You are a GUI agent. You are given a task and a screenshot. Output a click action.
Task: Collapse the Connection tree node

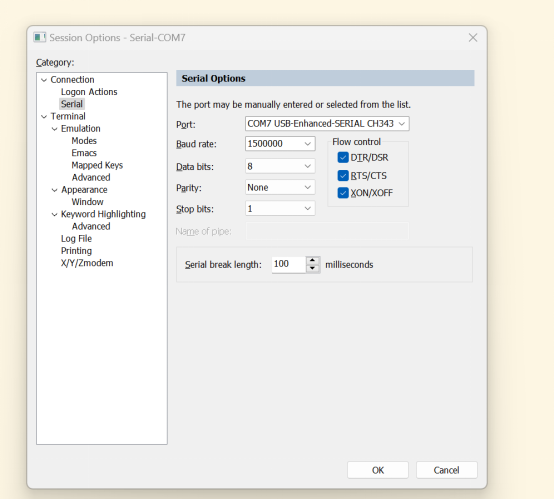click(44, 80)
